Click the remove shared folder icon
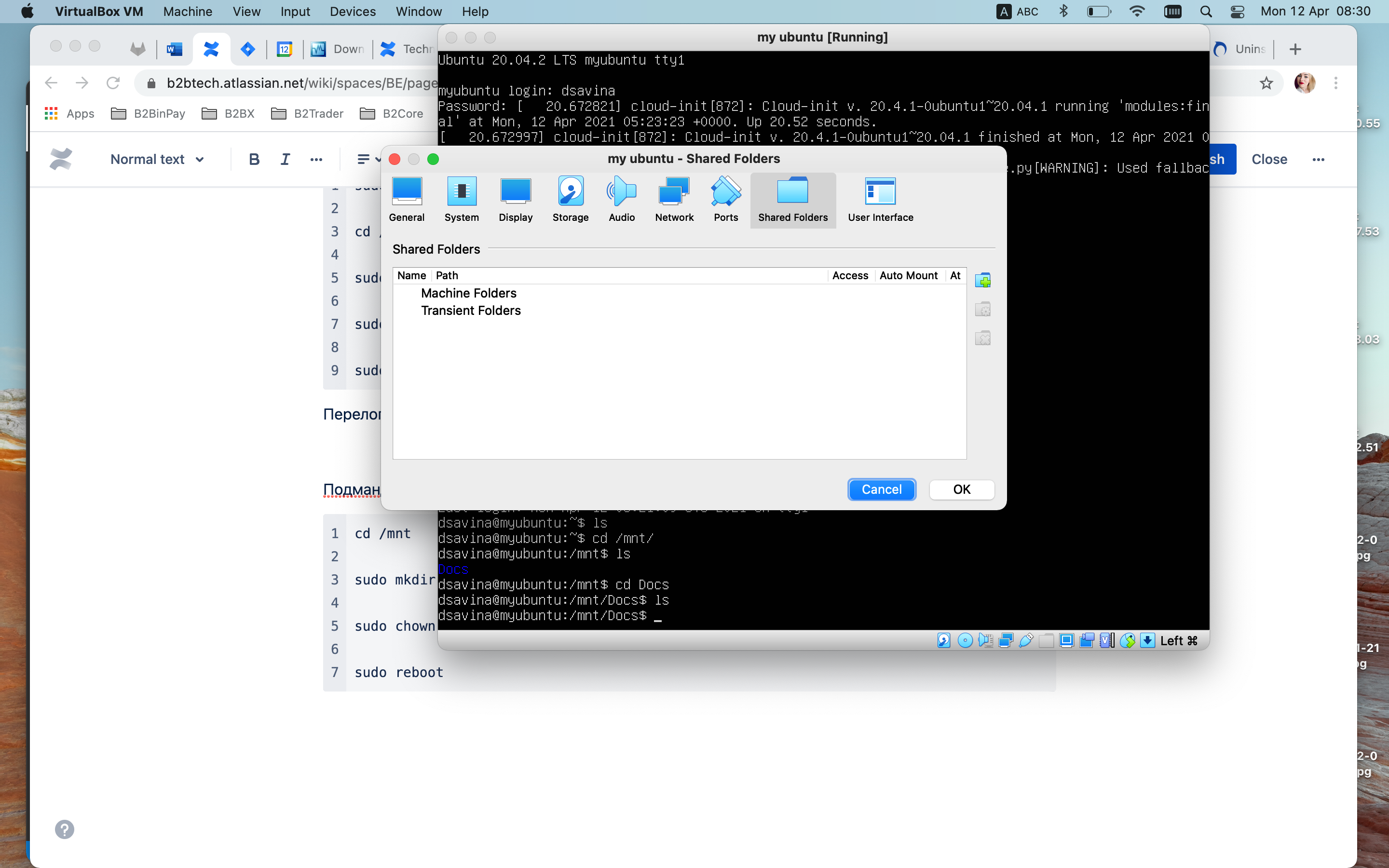The width and height of the screenshot is (1389, 868). (x=982, y=338)
